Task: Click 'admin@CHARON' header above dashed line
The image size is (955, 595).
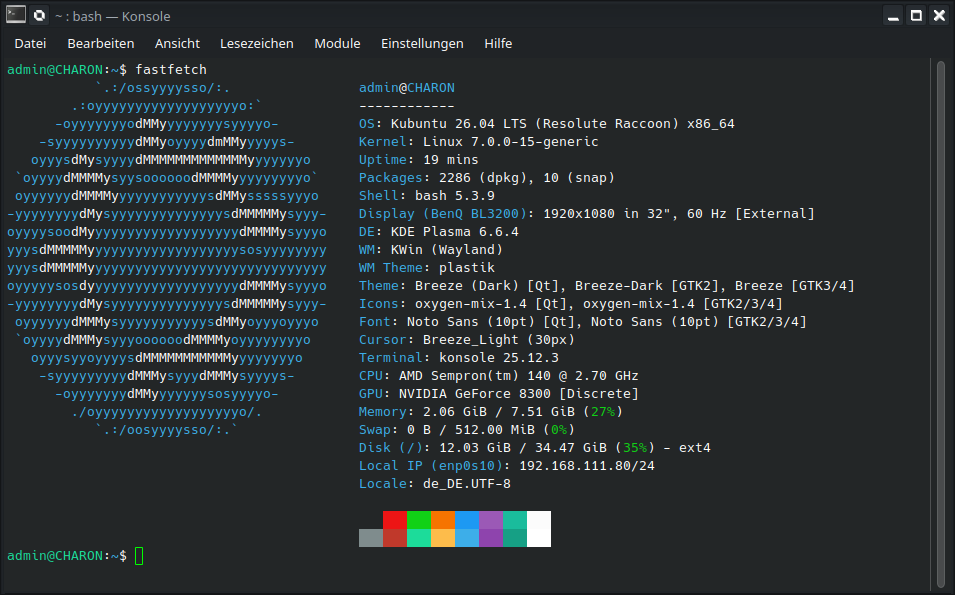Action: click(x=406, y=88)
